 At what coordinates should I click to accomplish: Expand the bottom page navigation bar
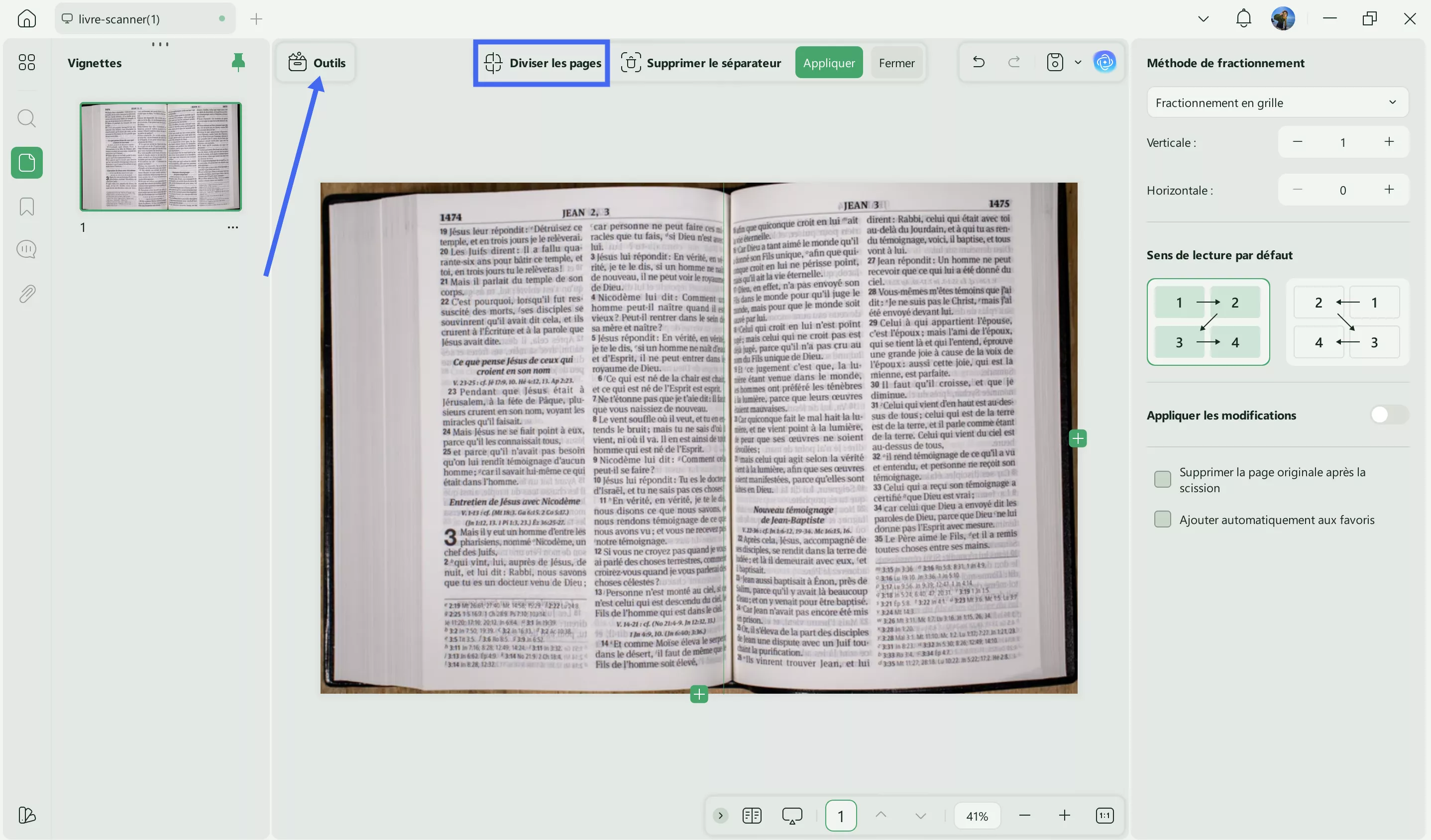pos(720,816)
